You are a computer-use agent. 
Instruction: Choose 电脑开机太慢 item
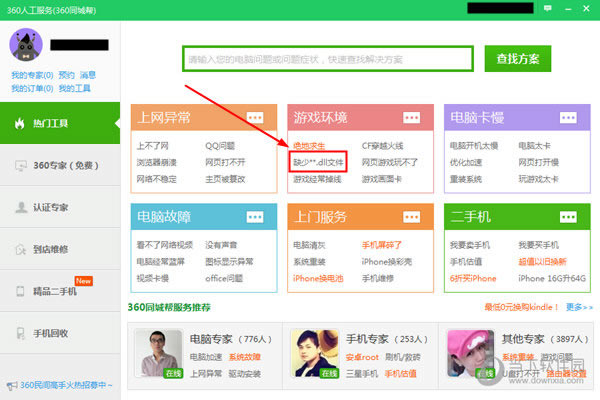[474, 146]
